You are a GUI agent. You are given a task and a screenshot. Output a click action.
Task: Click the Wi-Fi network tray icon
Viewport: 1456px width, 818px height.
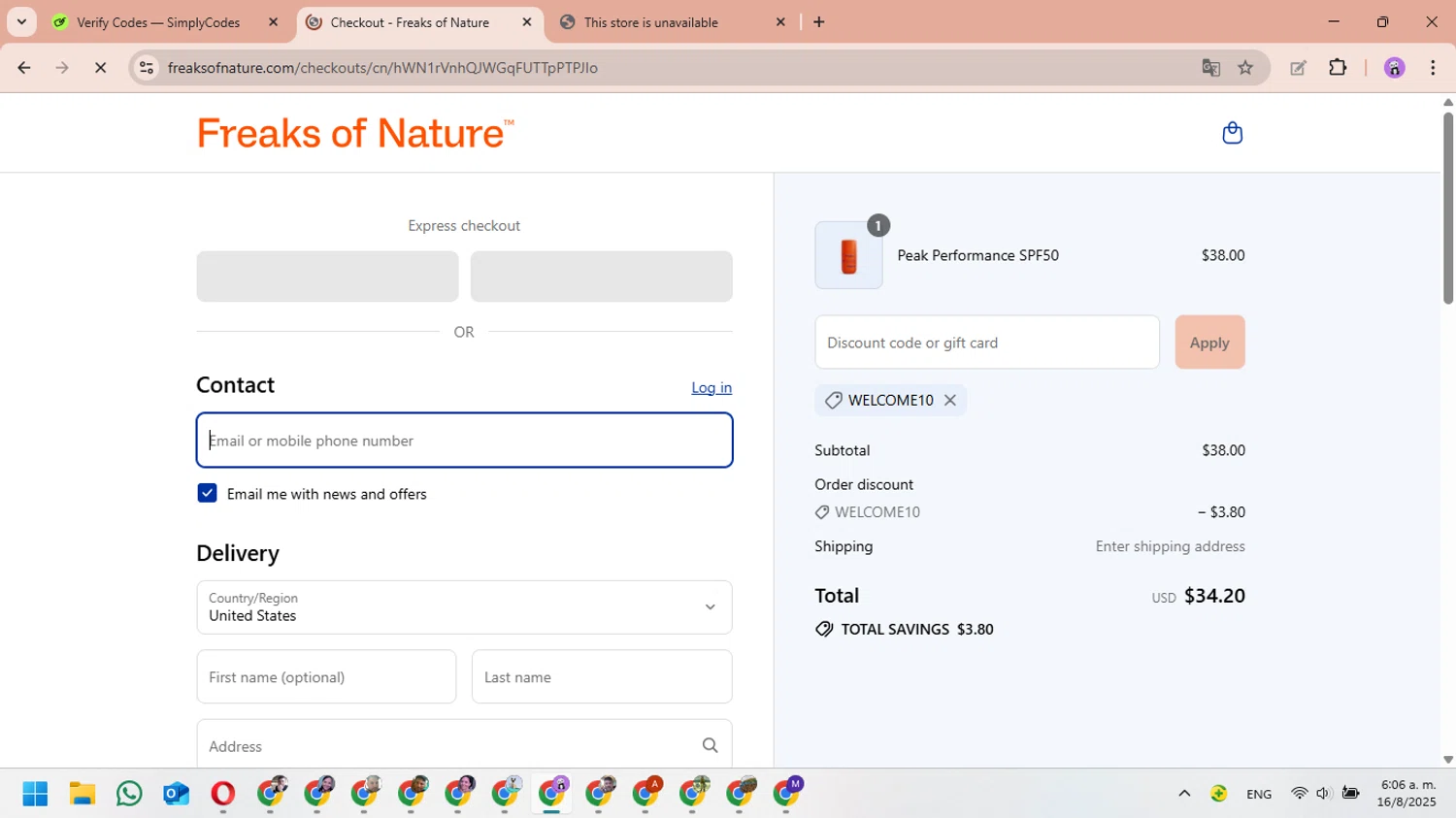(1299, 794)
